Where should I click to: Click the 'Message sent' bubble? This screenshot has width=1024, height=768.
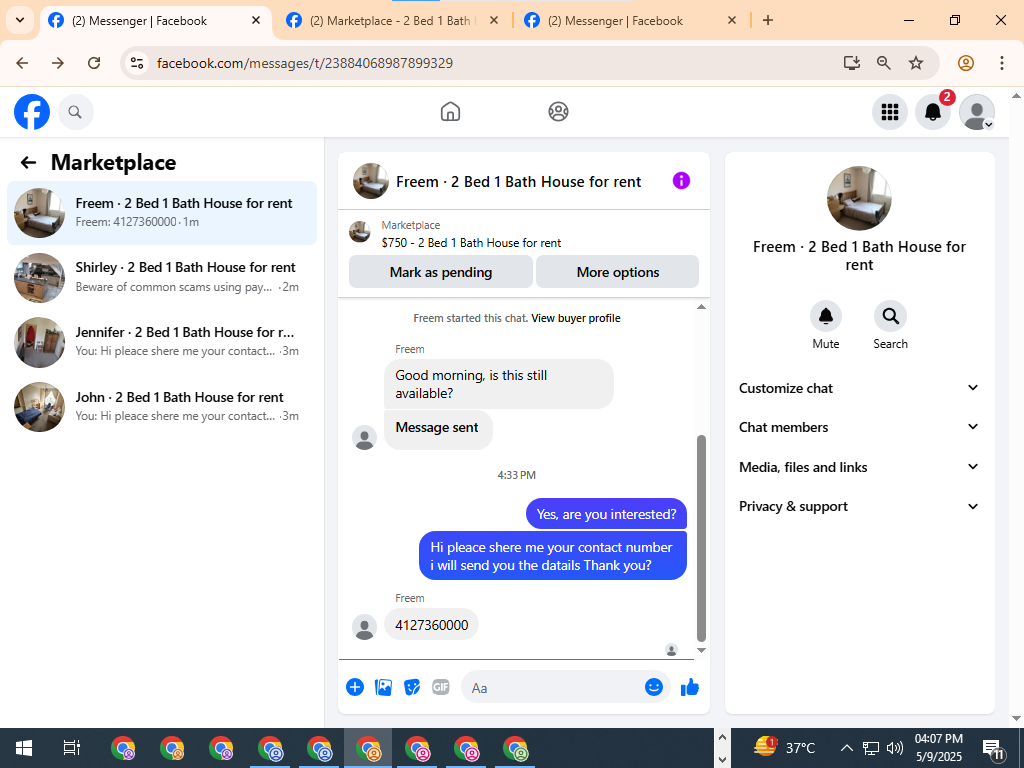438,428
